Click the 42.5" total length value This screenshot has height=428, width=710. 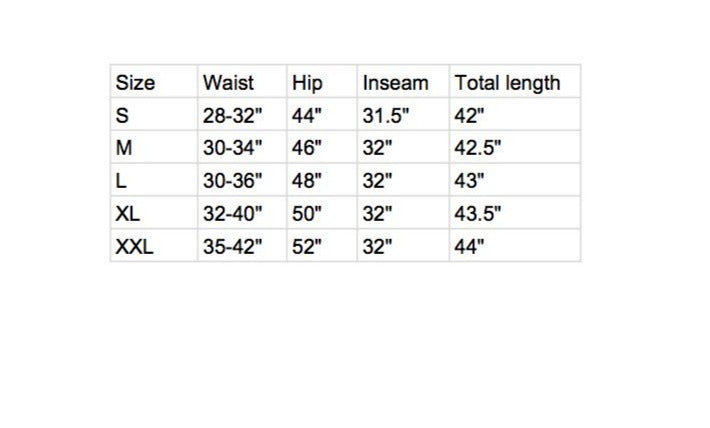click(x=477, y=149)
